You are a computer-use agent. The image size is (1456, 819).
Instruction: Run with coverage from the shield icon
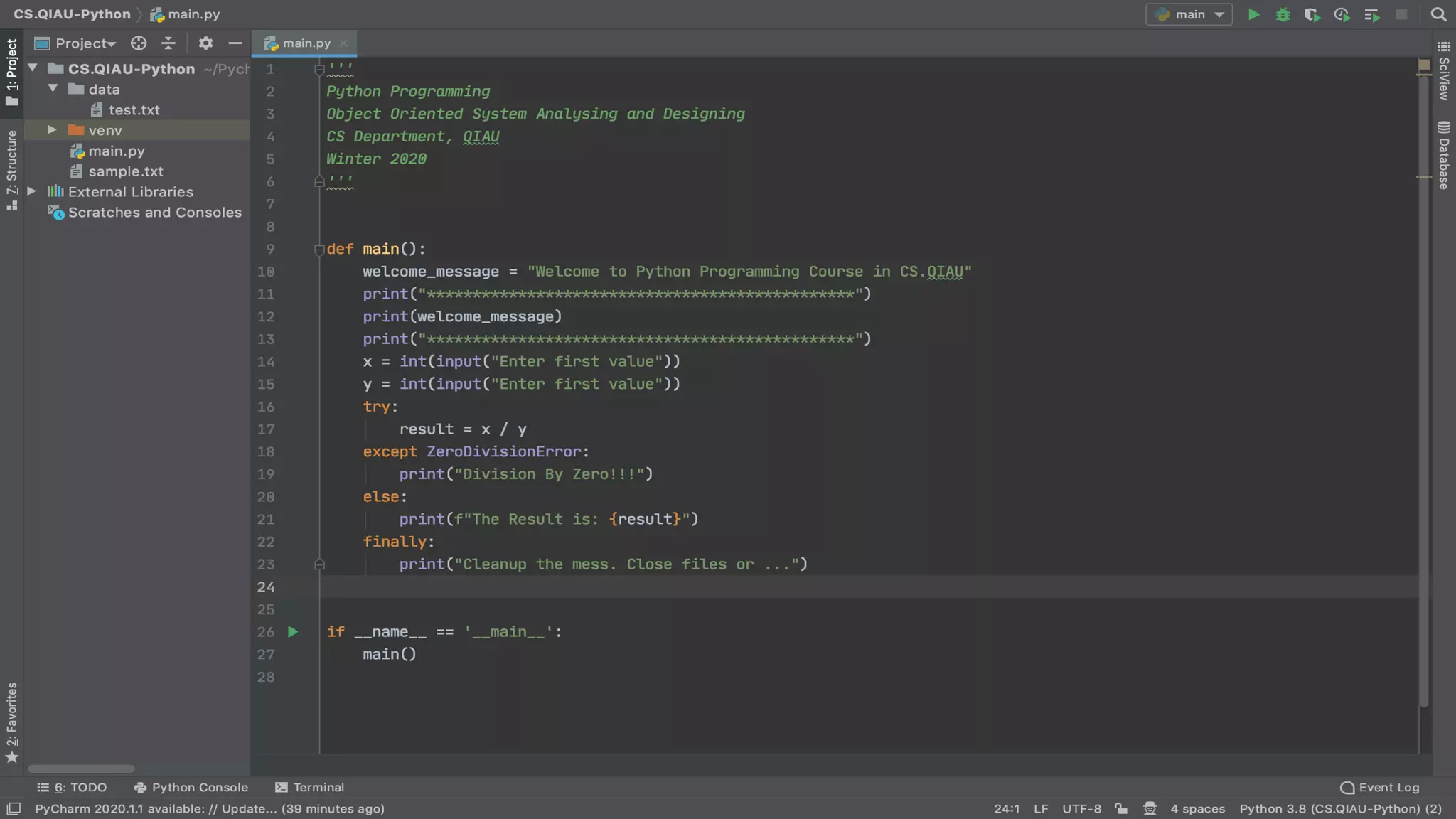point(1312,15)
